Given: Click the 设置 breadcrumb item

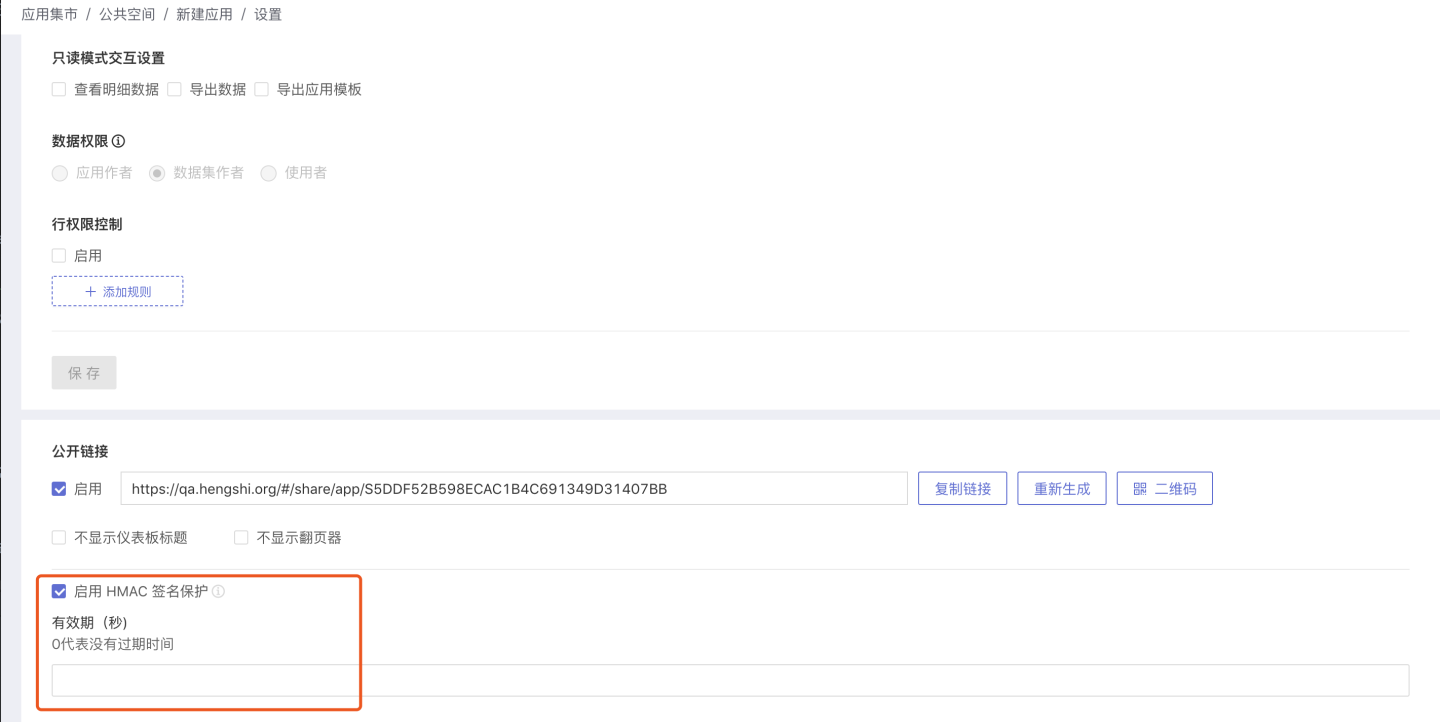Looking at the screenshot, I should tap(268, 15).
